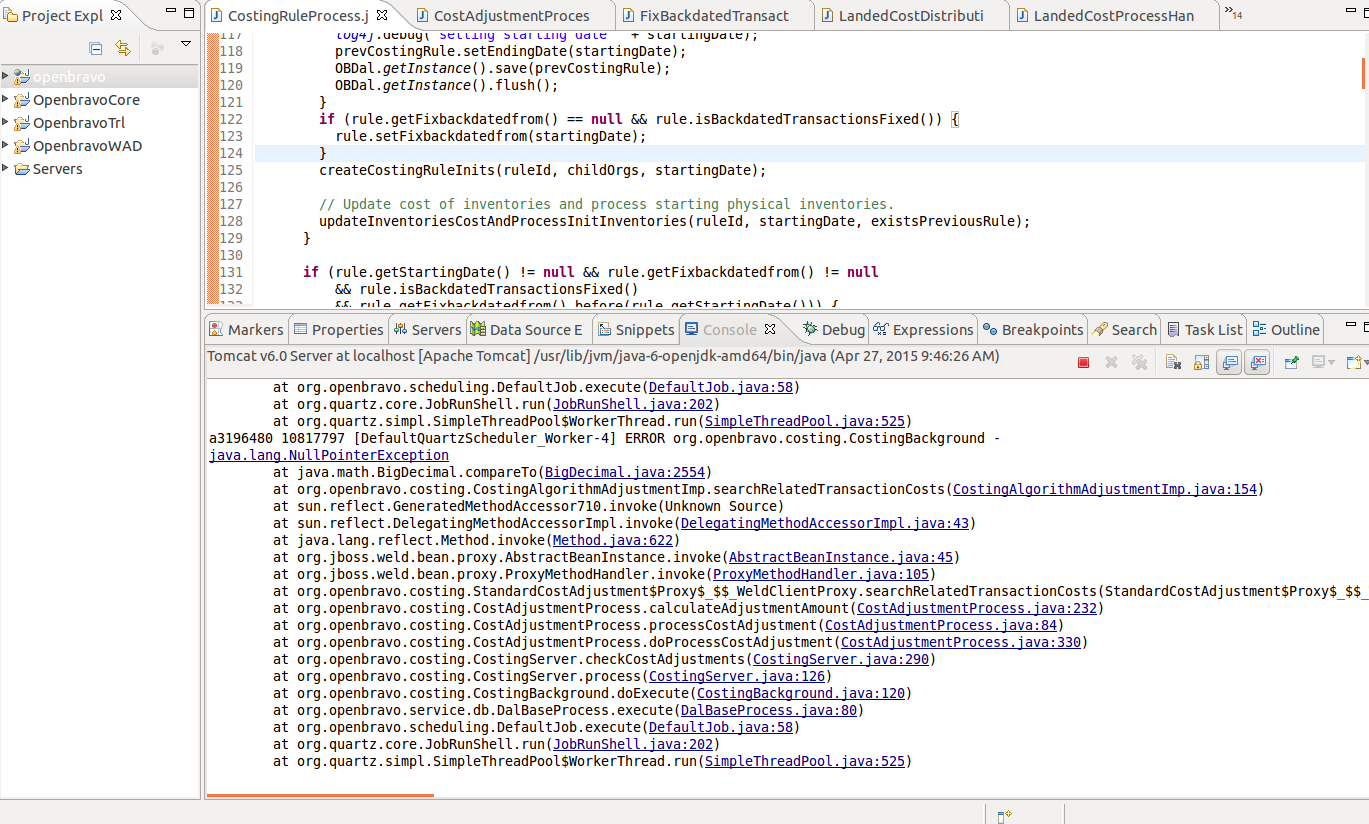Click the java.lang.NullPointerException link
The image size is (1369, 824).
329,455
